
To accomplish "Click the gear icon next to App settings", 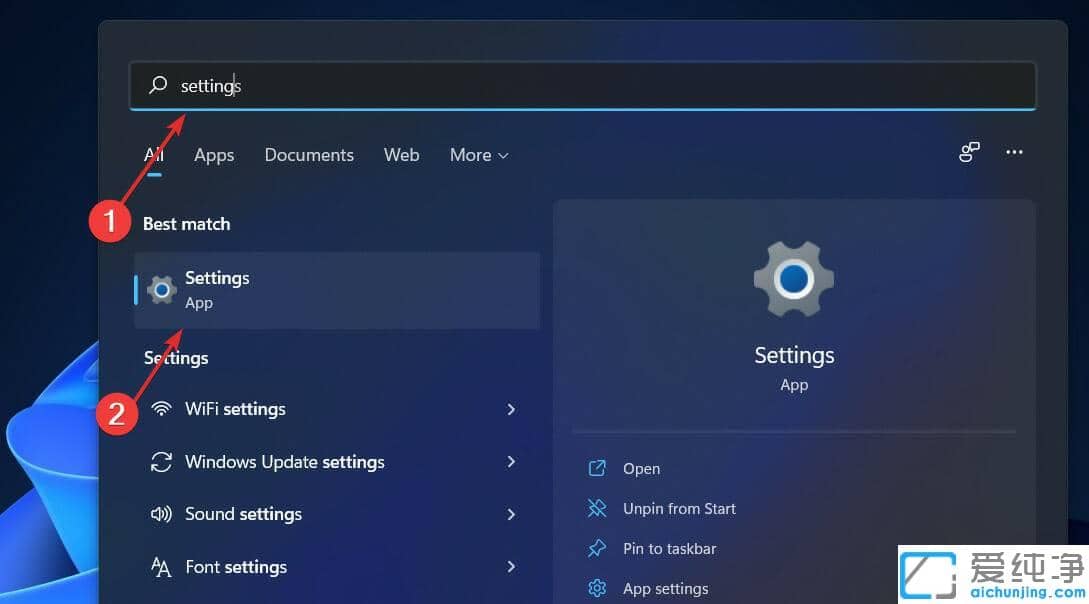I will (x=598, y=588).
